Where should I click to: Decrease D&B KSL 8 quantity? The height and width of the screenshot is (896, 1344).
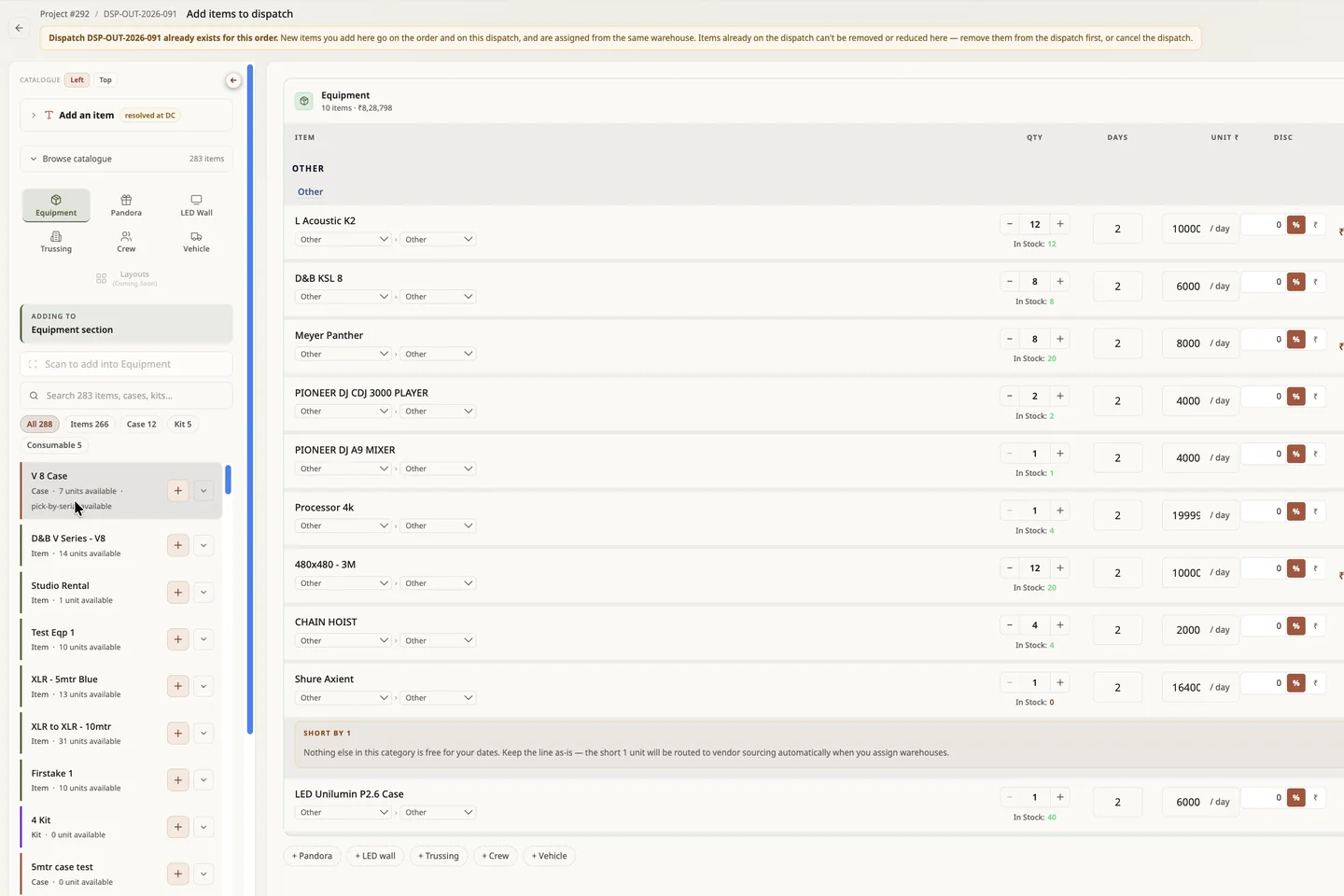click(x=1010, y=281)
